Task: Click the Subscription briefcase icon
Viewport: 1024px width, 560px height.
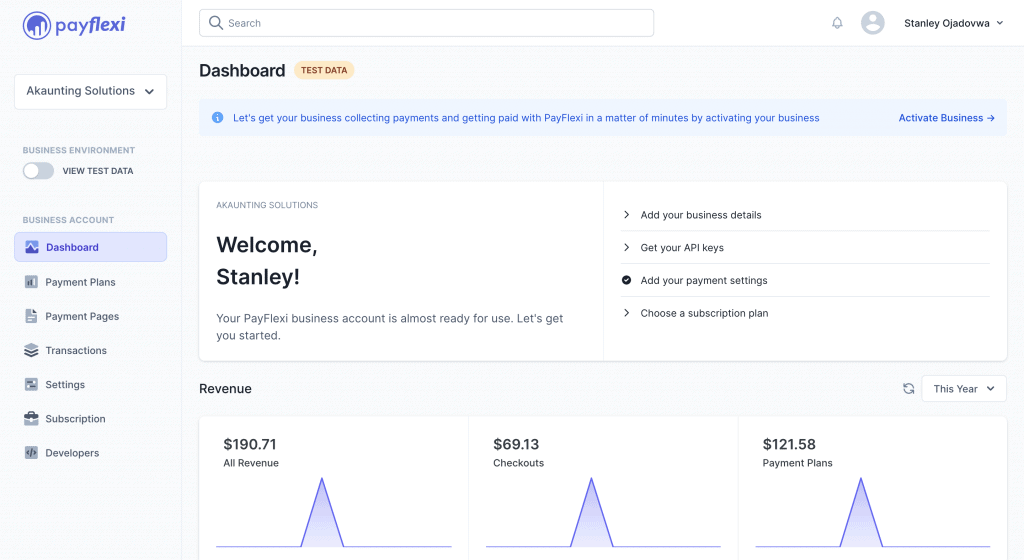Action: pos(31,418)
